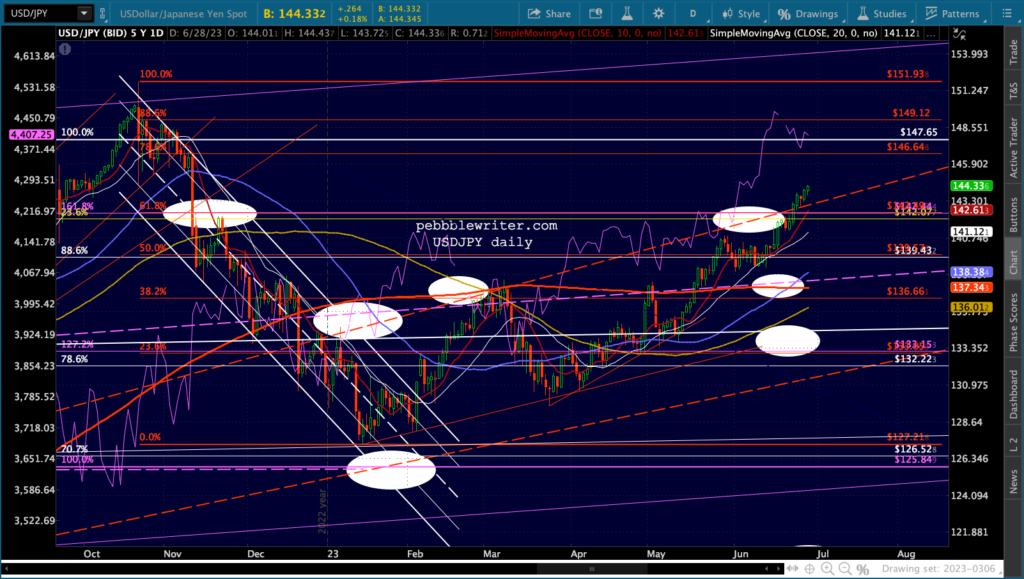Switch to the Active Trader side tab
This screenshot has width=1024, height=579.
tap(1014, 148)
